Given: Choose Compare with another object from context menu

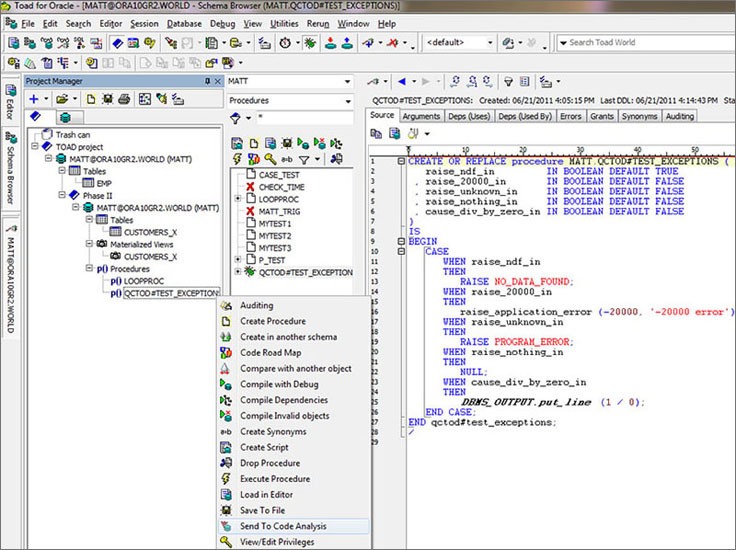Looking at the screenshot, I should [x=294, y=368].
